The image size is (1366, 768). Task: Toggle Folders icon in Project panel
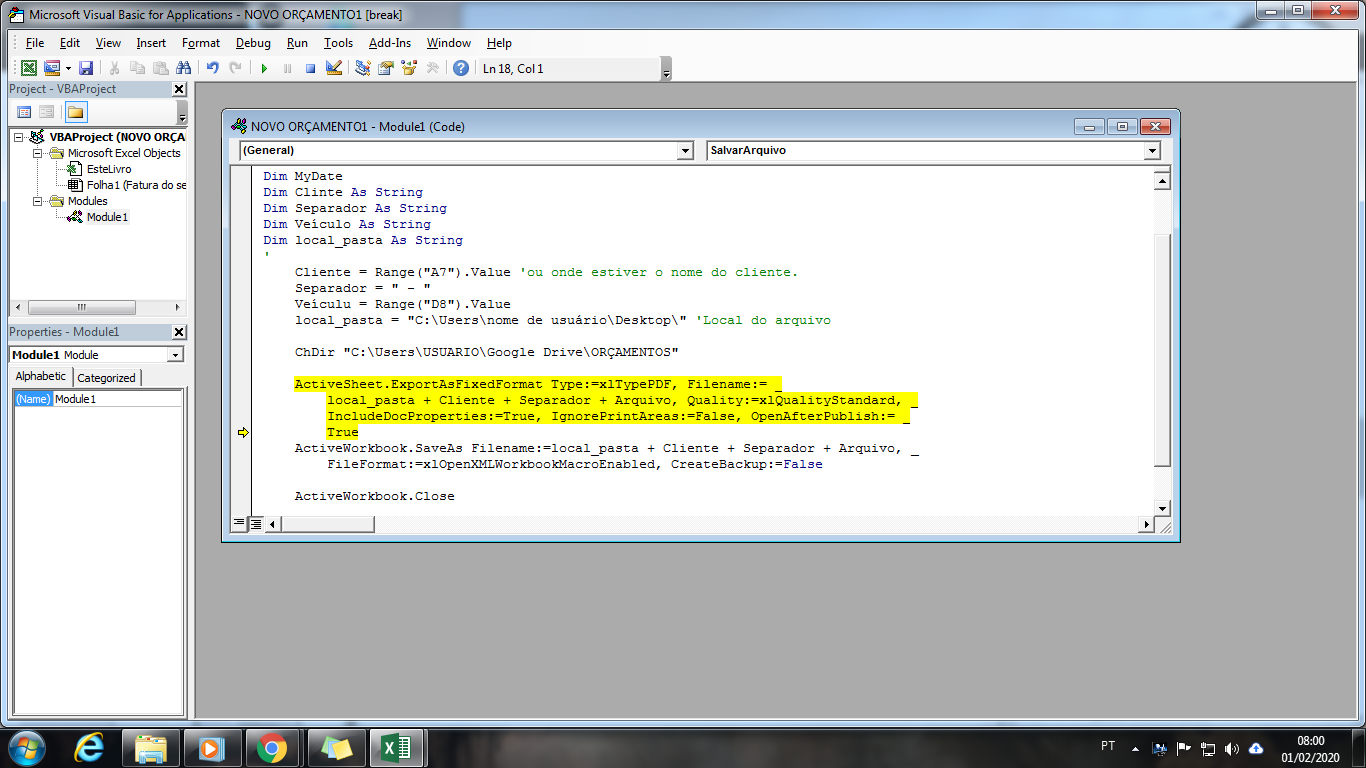click(x=76, y=112)
